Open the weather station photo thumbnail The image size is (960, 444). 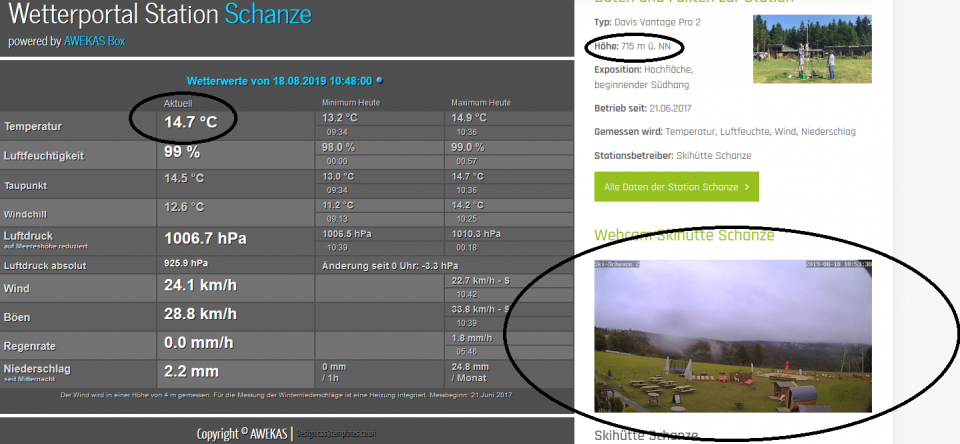[812, 49]
